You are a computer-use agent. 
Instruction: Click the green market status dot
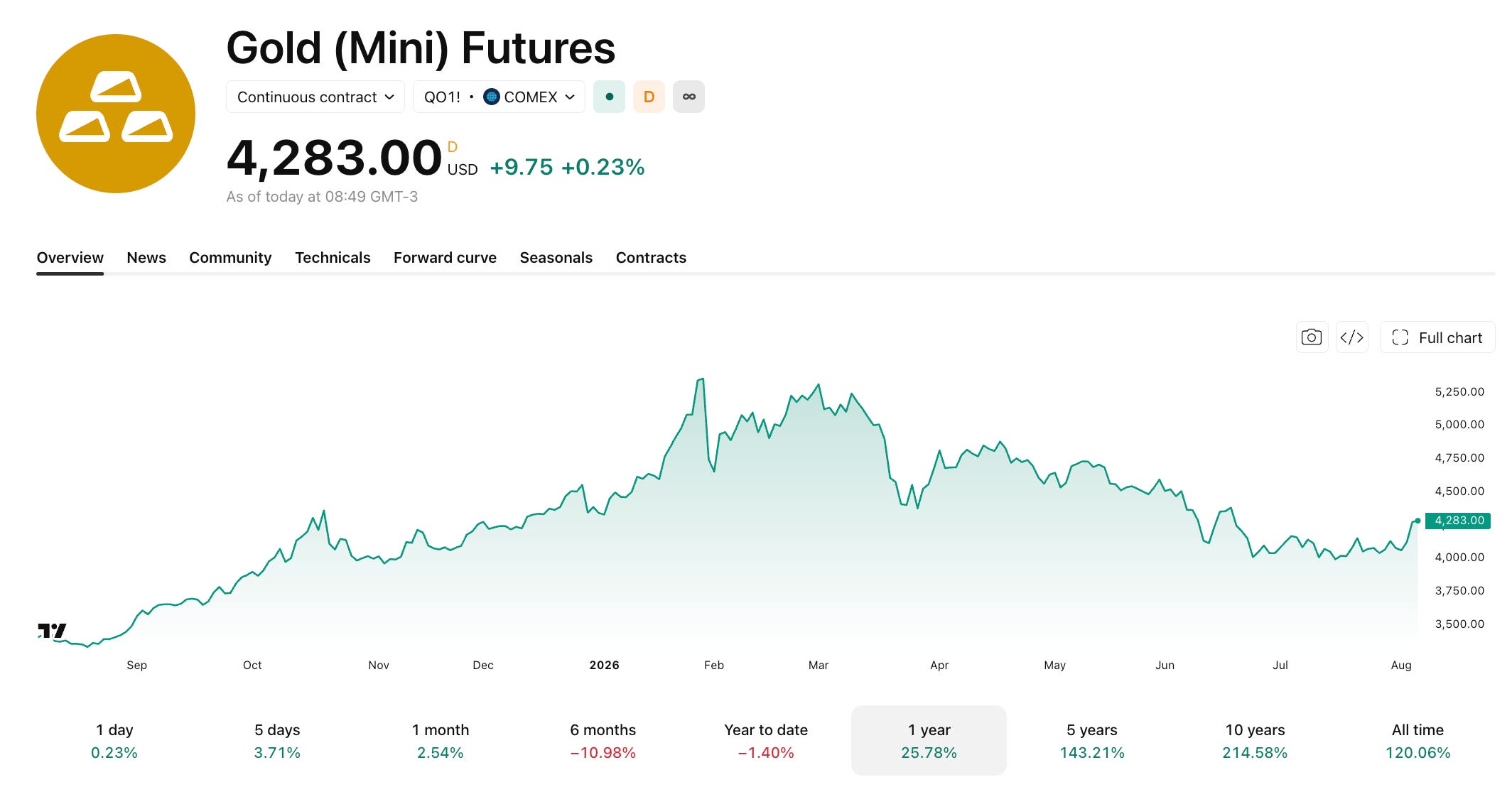(609, 97)
